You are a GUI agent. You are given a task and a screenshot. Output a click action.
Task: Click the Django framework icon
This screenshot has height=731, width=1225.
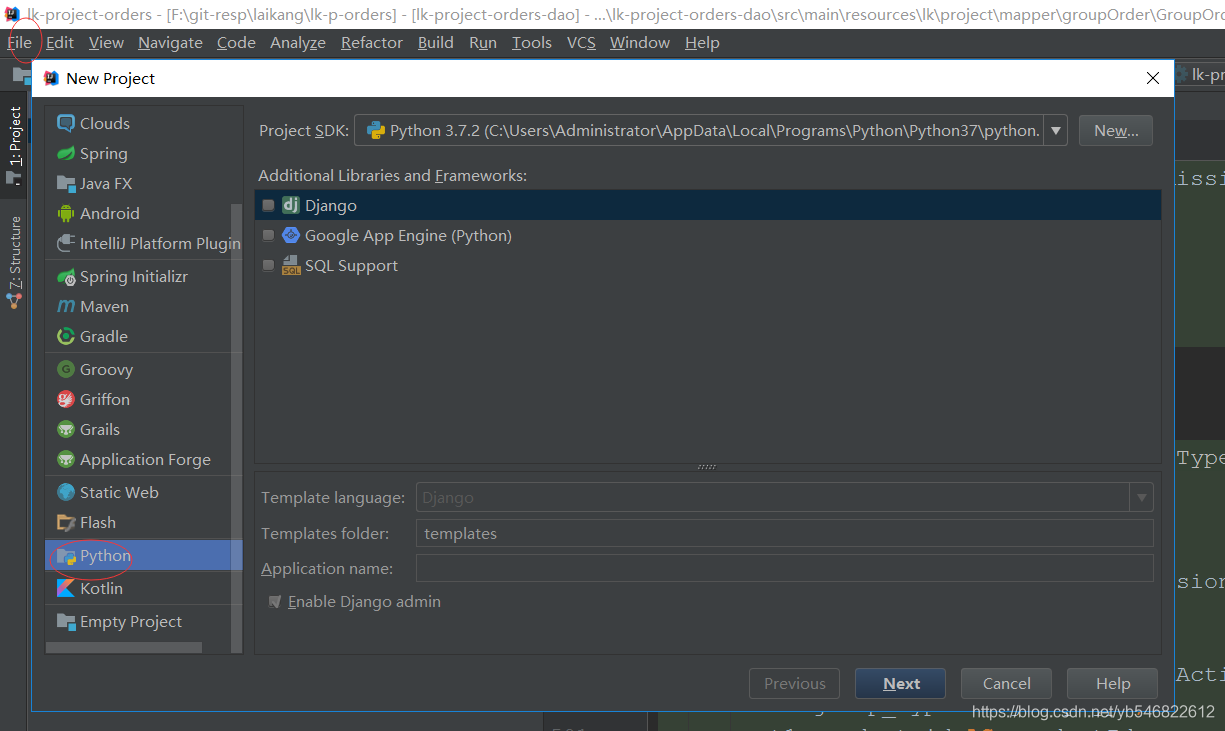pos(291,205)
